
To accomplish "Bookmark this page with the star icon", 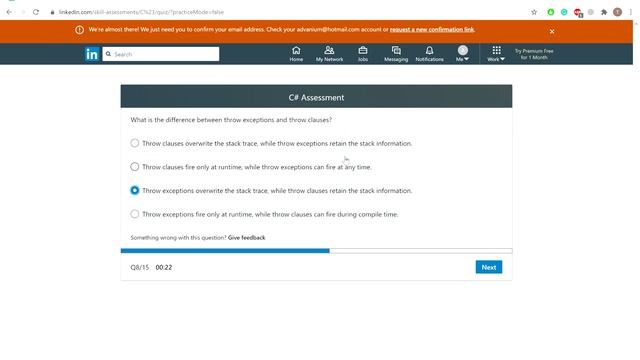I will [534, 12].
